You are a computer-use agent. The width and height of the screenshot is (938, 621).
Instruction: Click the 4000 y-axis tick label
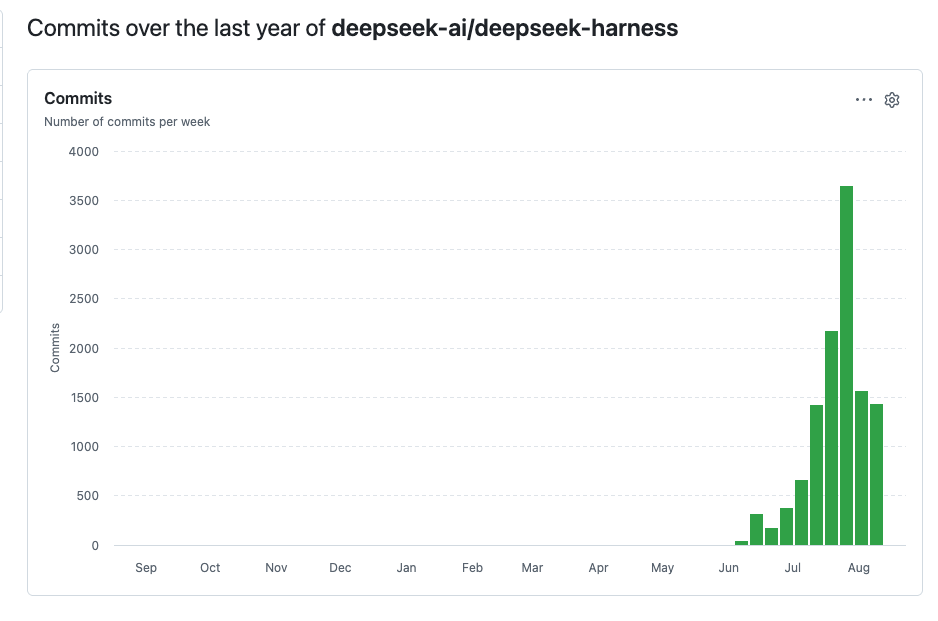tap(84, 151)
